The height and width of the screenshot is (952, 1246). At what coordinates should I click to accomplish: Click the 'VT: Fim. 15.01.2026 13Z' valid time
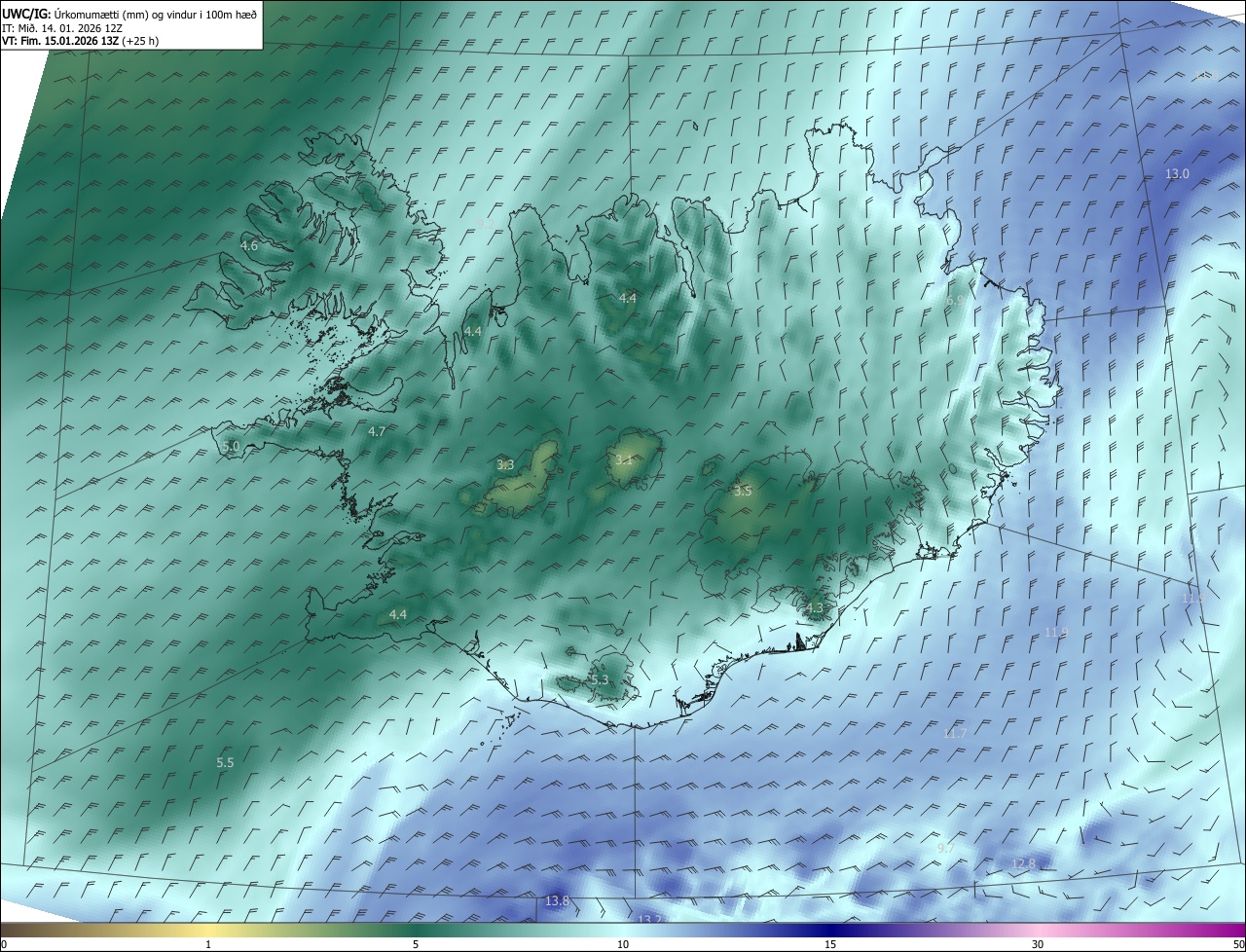pos(60,41)
